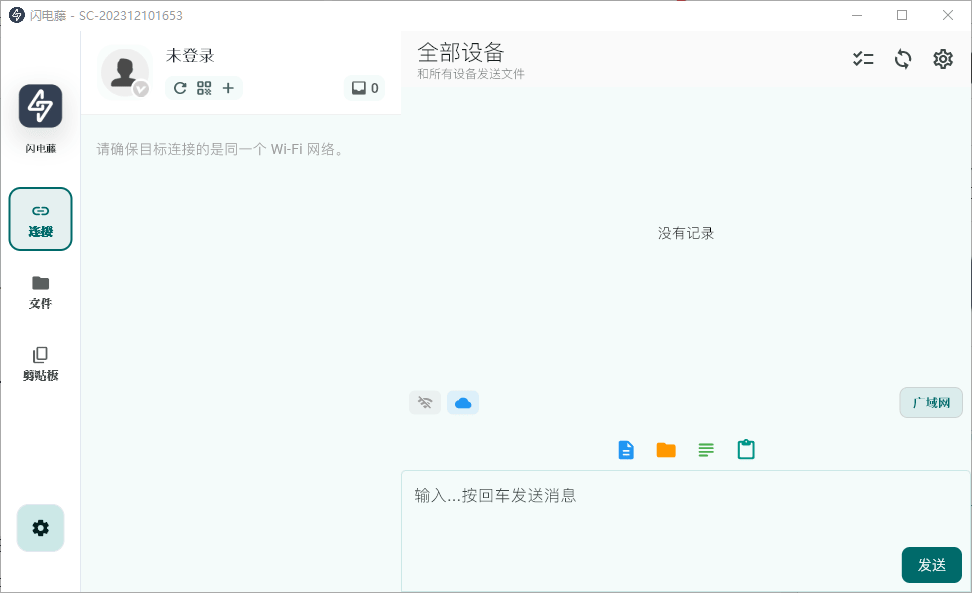The image size is (972, 593).
Task: Expand the avatar status dropdown arrow
Action: [141, 89]
